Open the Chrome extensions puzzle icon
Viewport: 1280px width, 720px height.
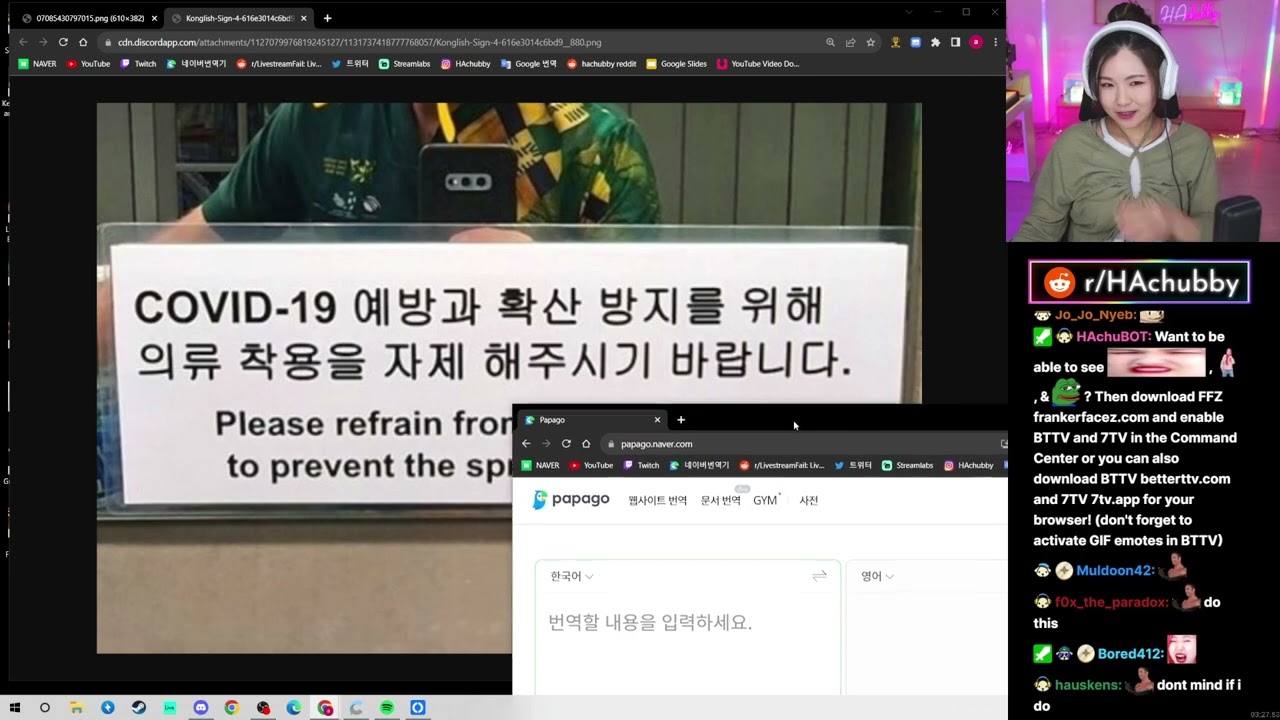935,42
